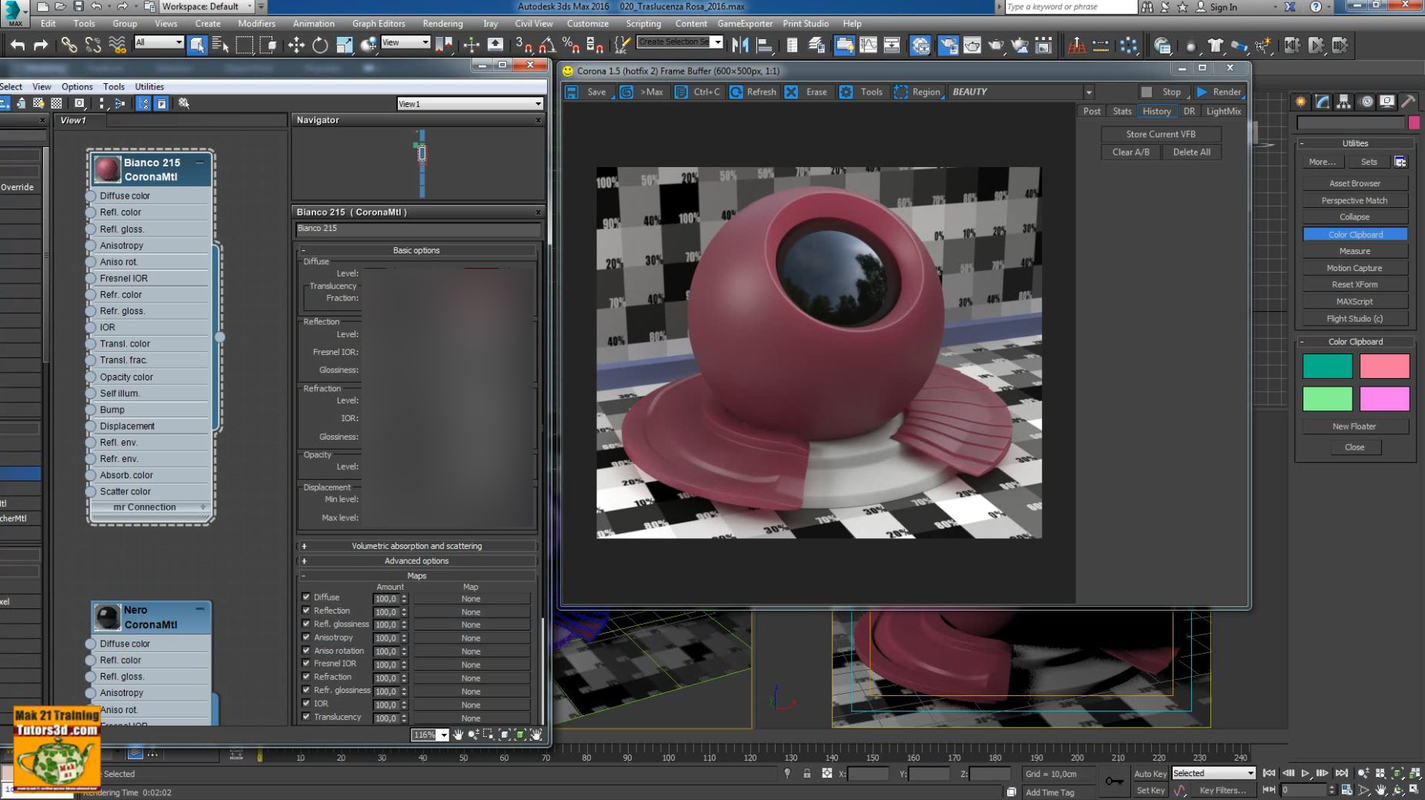Viewport: 1425px width, 800px height.
Task: Click the Clear A/B button
Action: tap(1131, 152)
